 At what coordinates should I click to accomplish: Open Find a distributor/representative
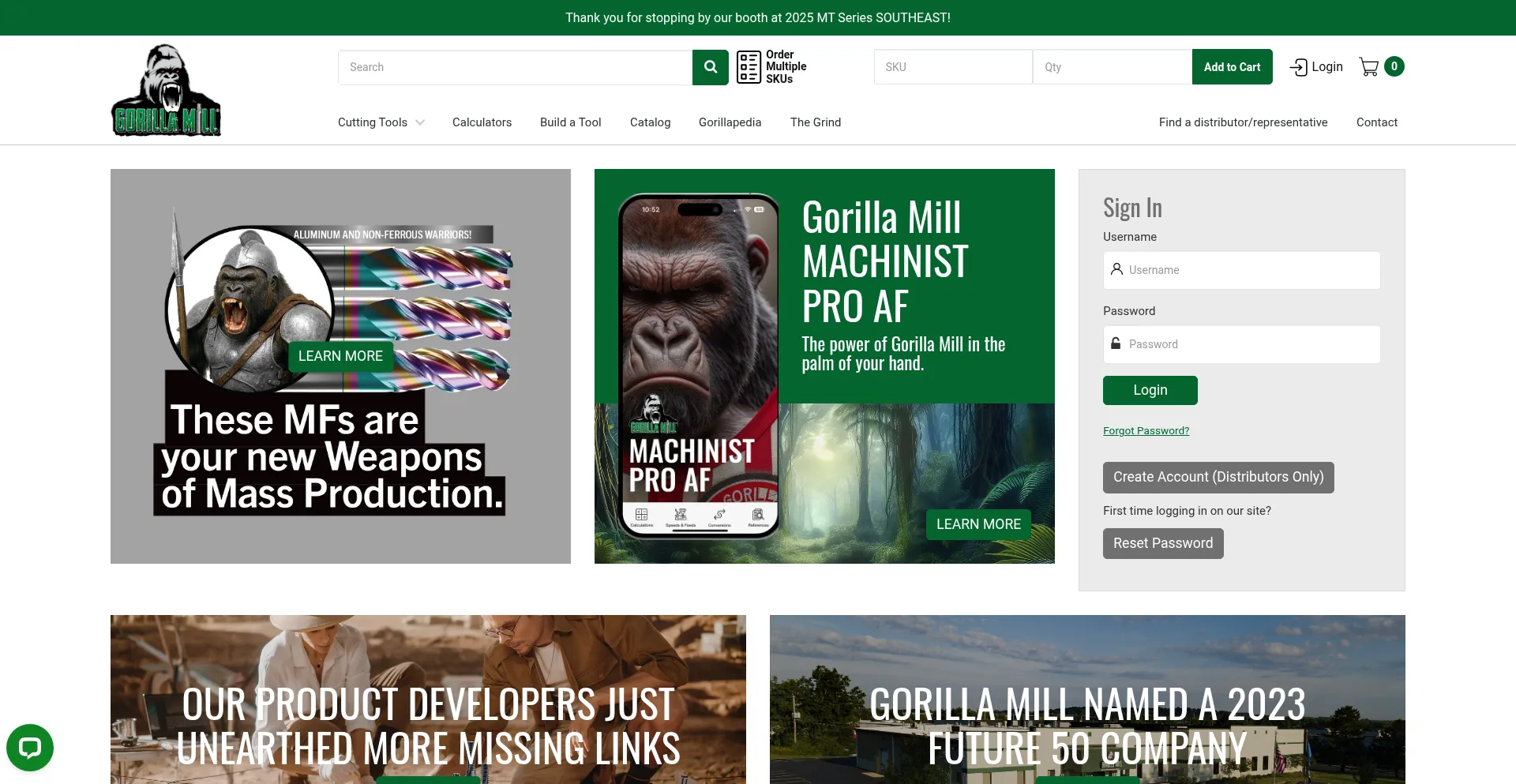click(x=1243, y=122)
